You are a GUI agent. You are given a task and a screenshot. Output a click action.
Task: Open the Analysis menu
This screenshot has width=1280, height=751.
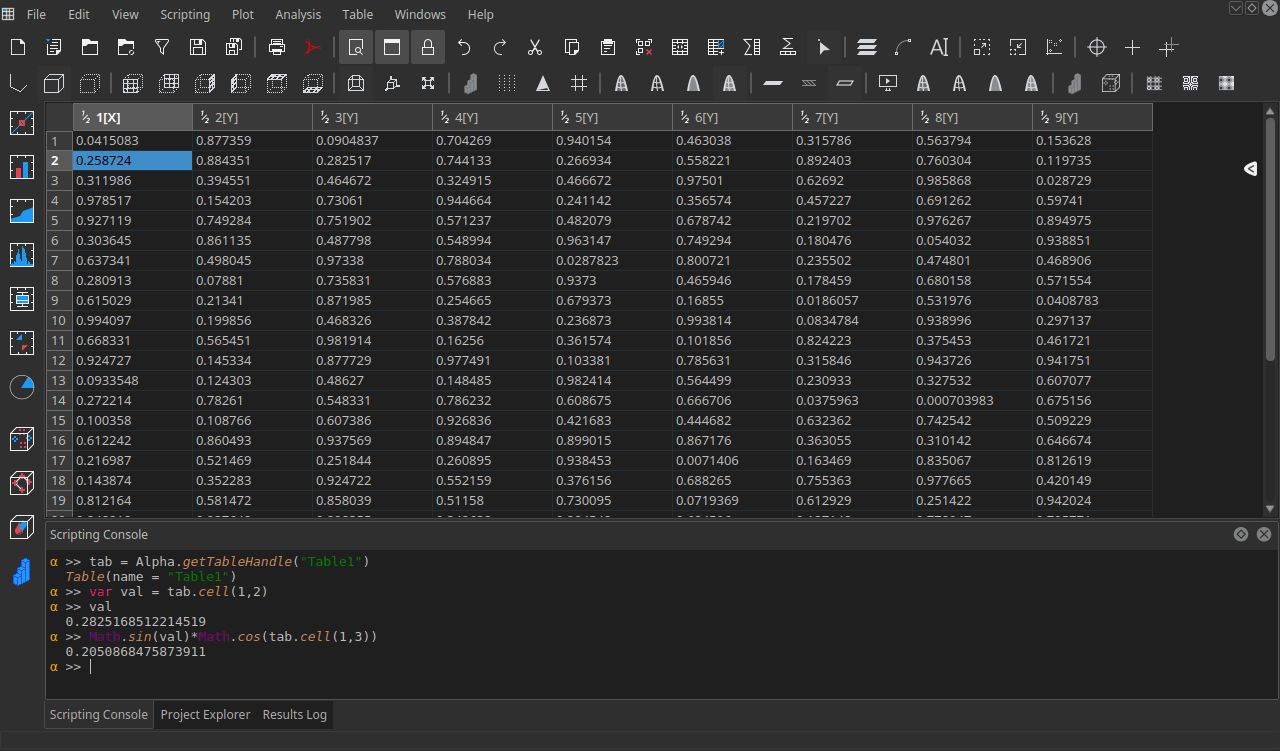pyautogui.click(x=297, y=14)
